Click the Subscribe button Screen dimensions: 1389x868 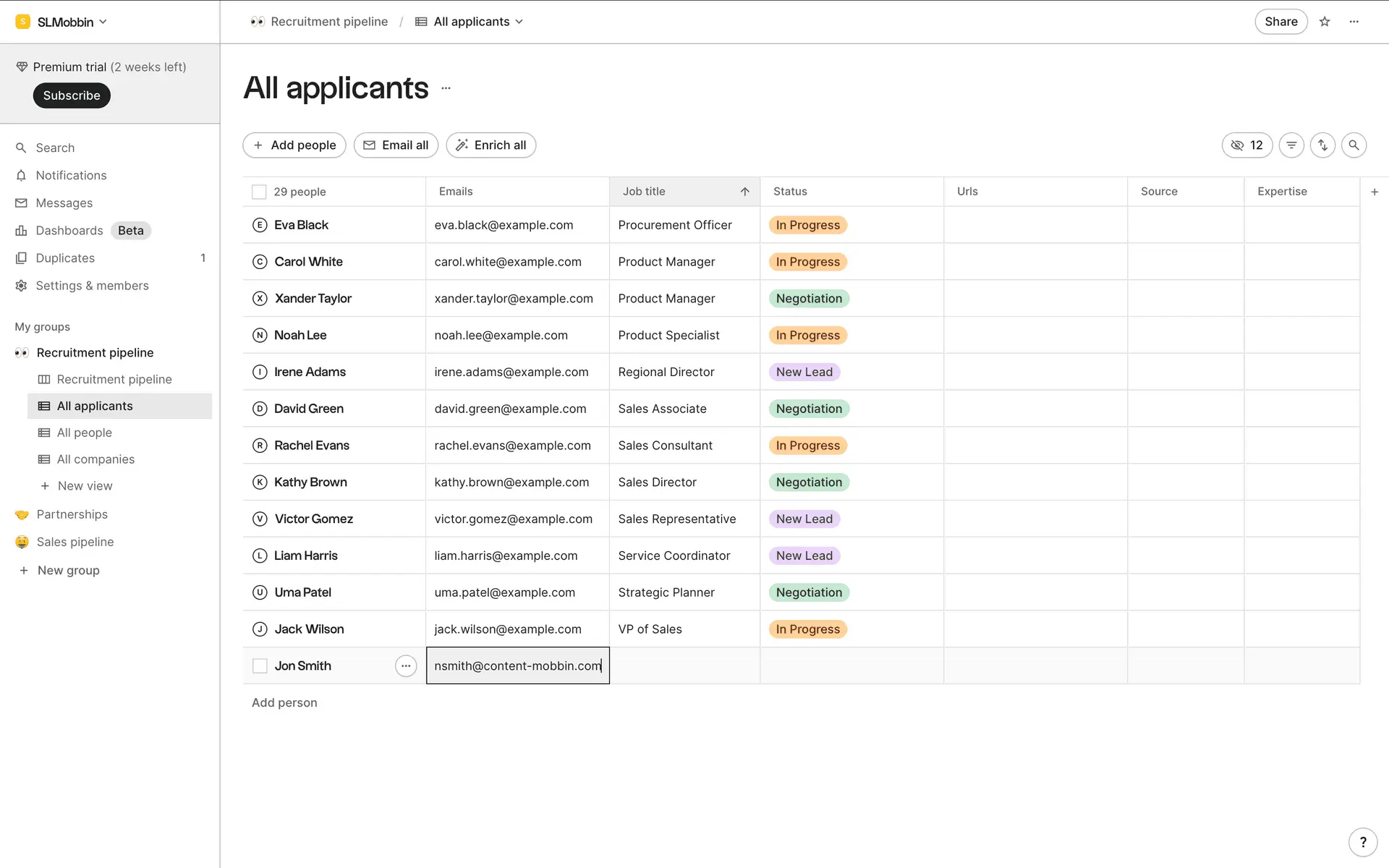(72, 95)
